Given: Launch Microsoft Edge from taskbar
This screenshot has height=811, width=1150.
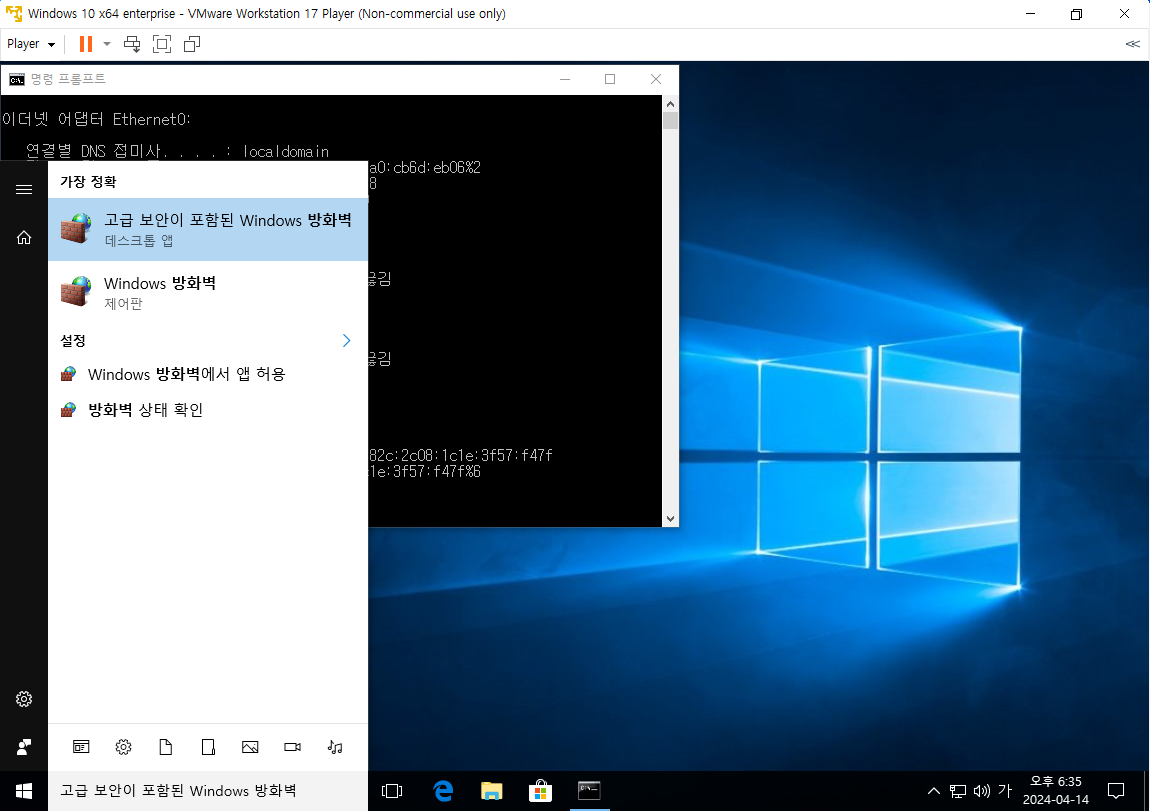Looking at the screenshot, I should tap(443, 790).
